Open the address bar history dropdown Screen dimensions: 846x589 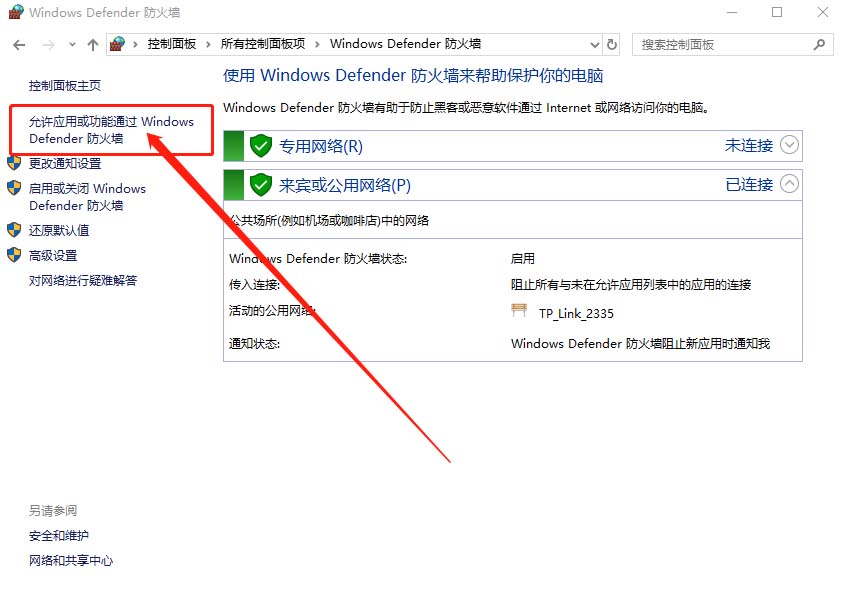(595, 45)
